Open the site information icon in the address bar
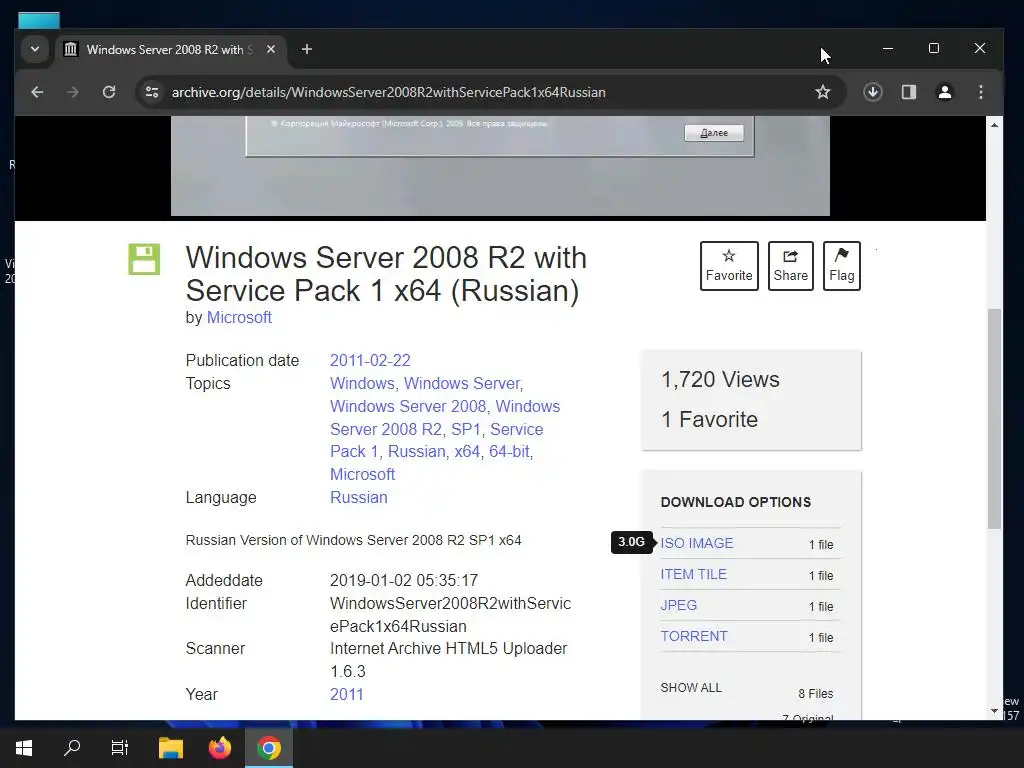 152,92
